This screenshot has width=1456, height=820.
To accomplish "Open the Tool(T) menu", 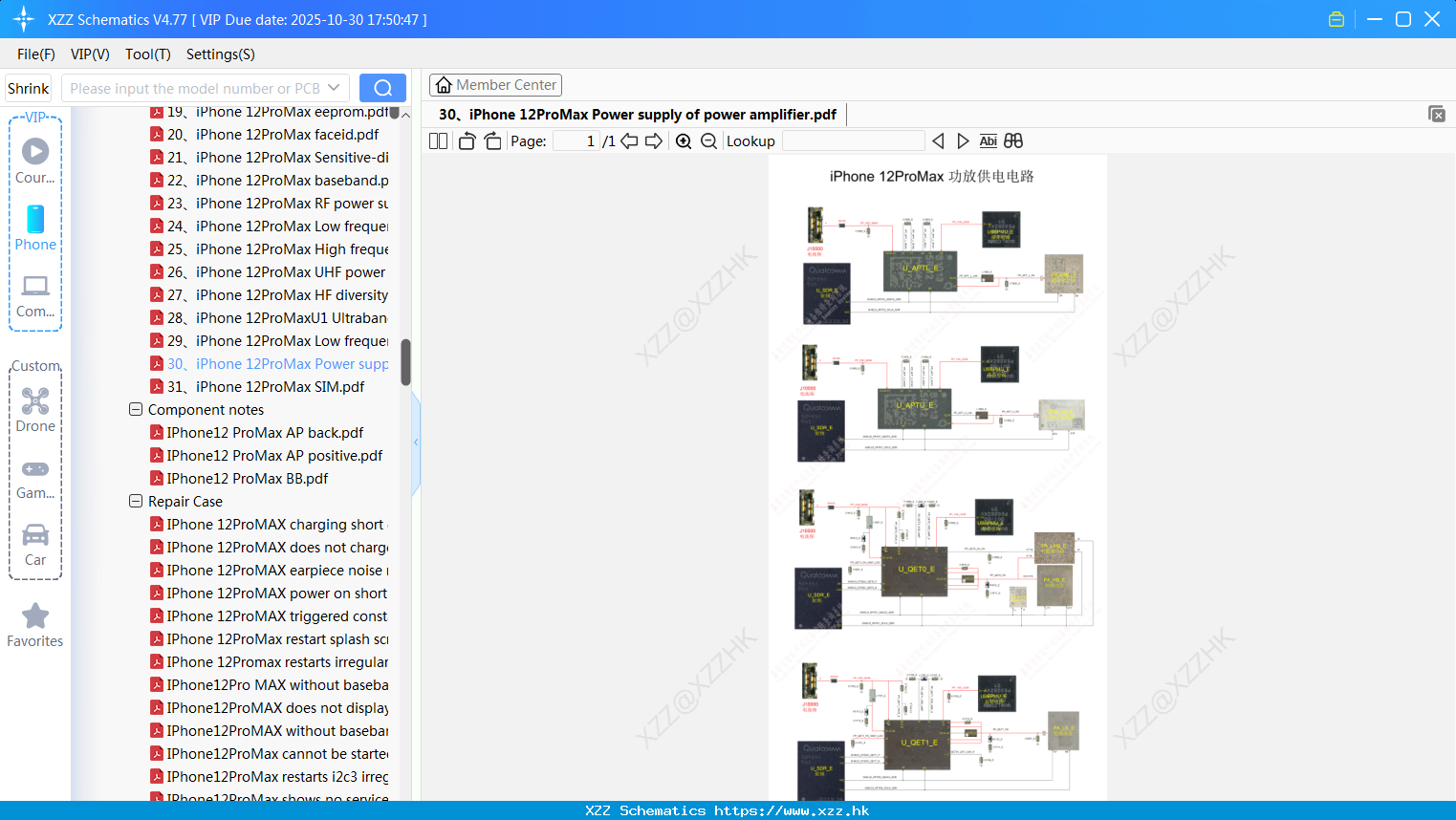I will click(x=148, y=54).
